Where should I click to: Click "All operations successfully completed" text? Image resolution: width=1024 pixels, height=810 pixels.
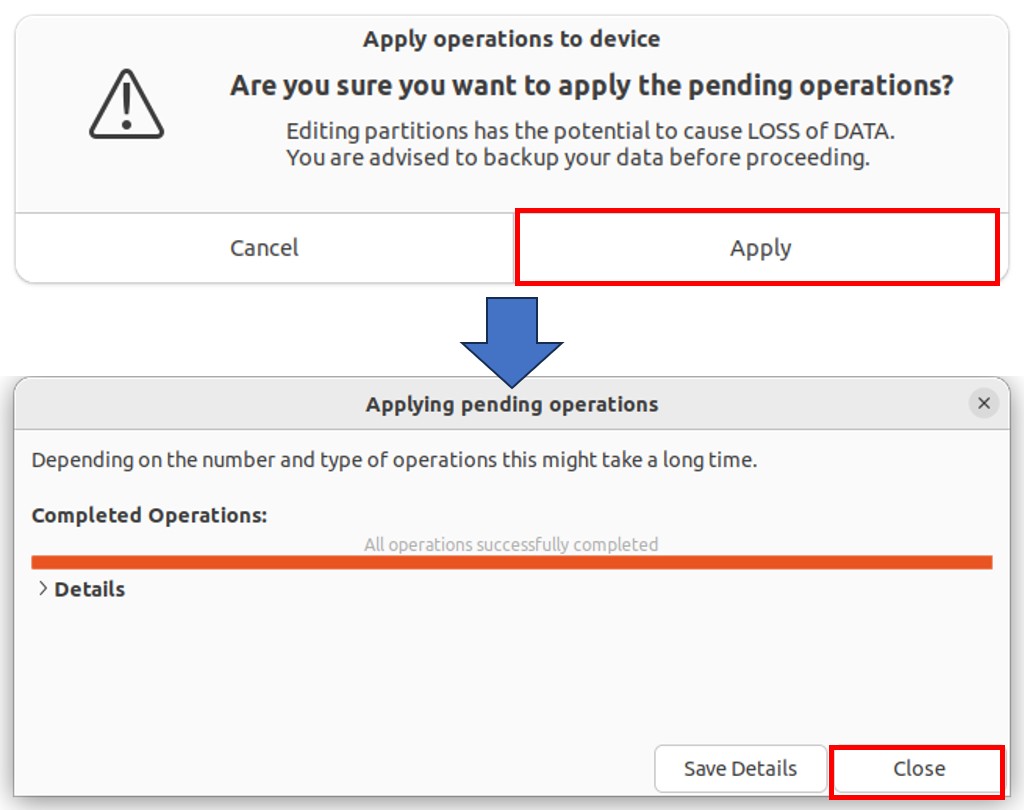pos(511,544)
